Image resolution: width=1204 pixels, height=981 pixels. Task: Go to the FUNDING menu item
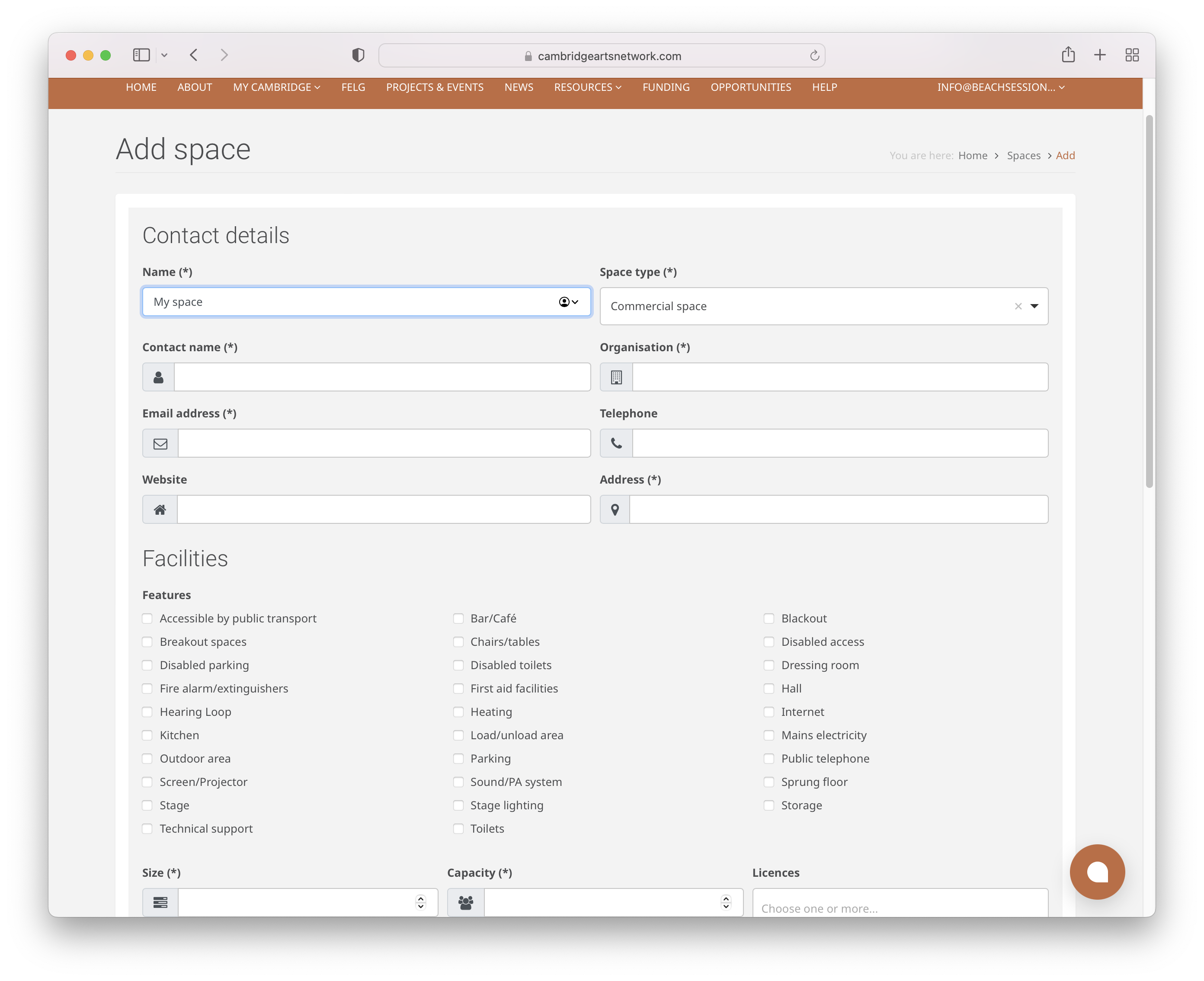coord(666,87)
